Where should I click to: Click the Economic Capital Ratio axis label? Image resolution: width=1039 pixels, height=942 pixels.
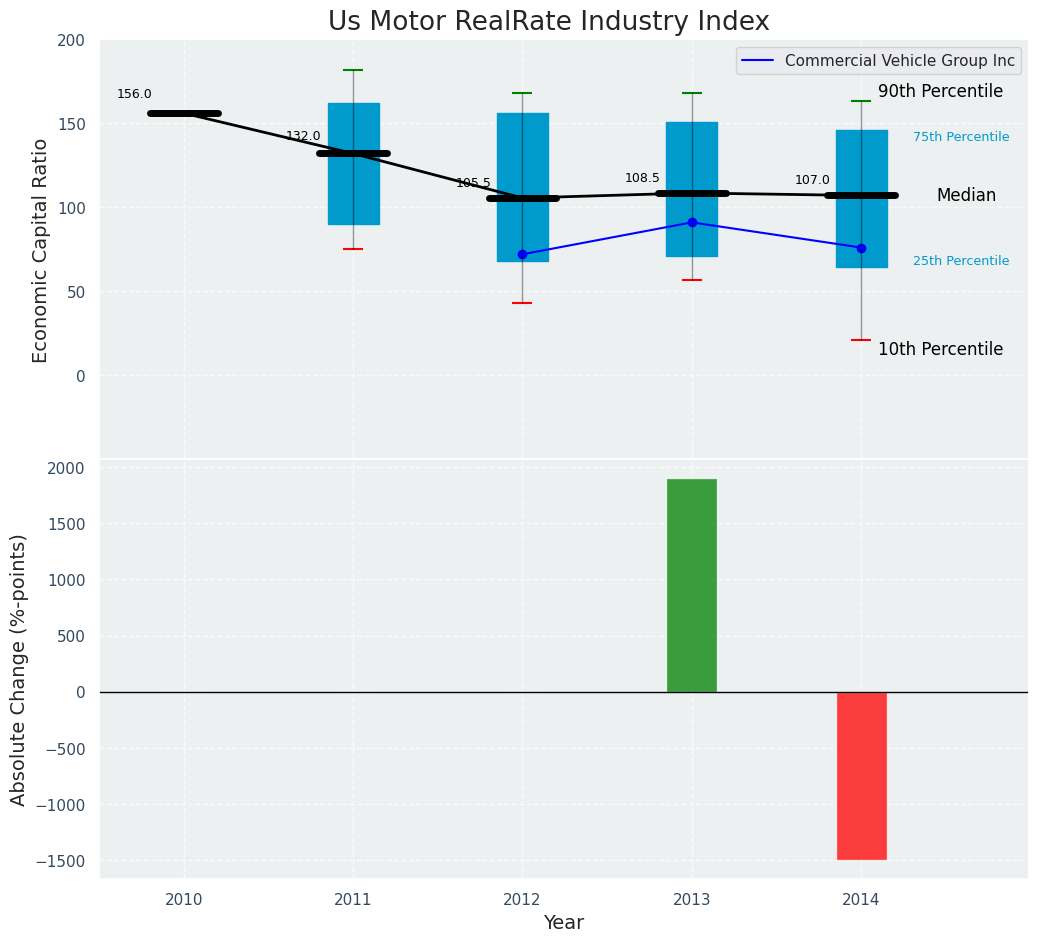(41, 250)
